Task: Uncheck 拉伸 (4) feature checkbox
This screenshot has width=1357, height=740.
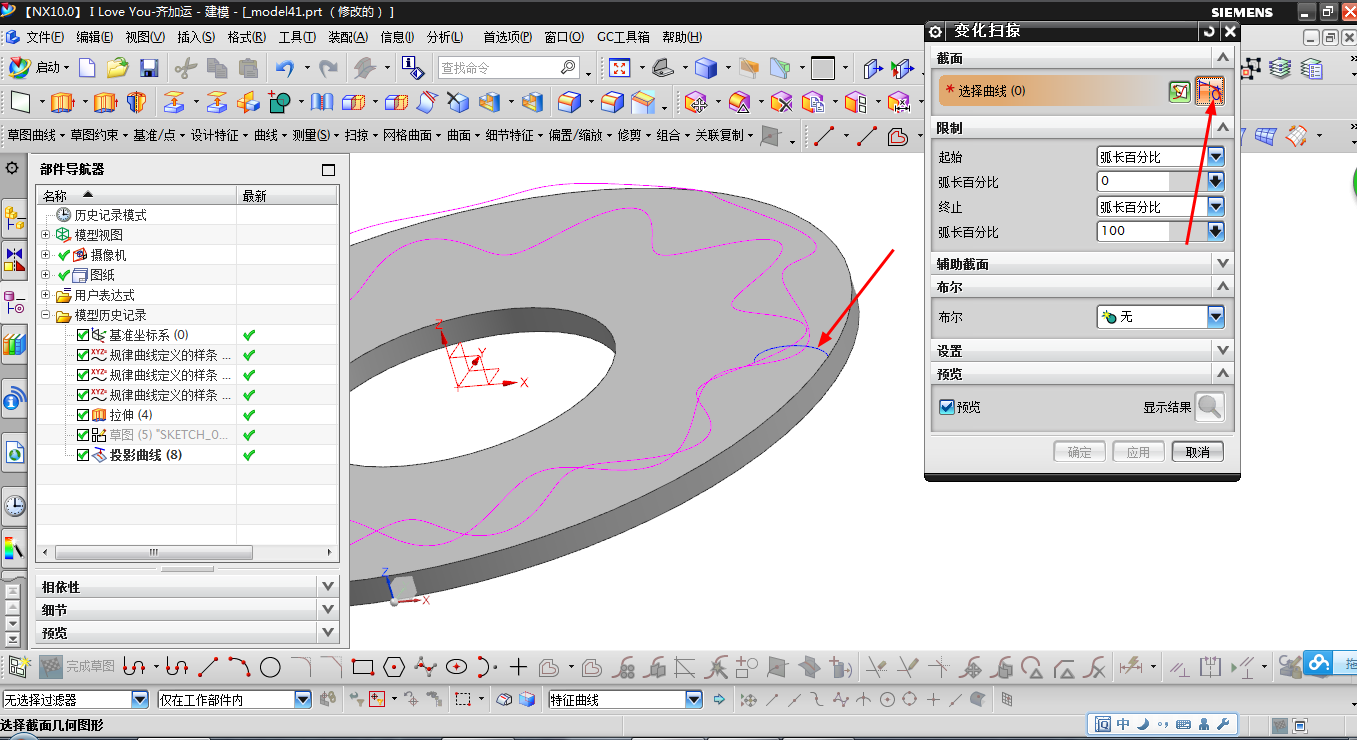Action: point(83,415)
